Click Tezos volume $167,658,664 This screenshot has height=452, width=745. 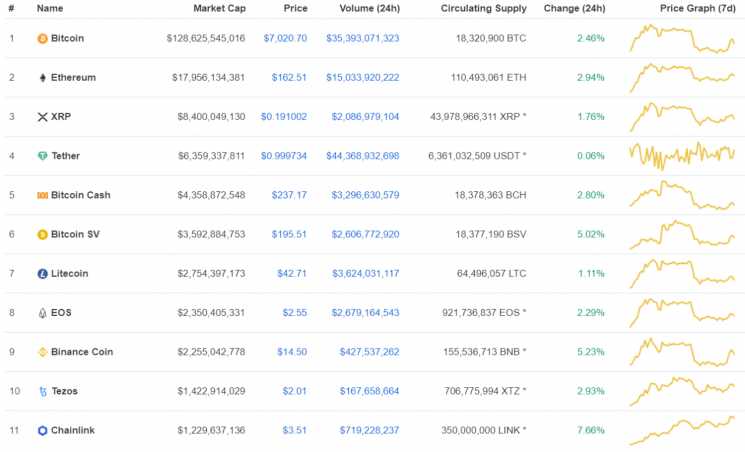click(369, 391)
